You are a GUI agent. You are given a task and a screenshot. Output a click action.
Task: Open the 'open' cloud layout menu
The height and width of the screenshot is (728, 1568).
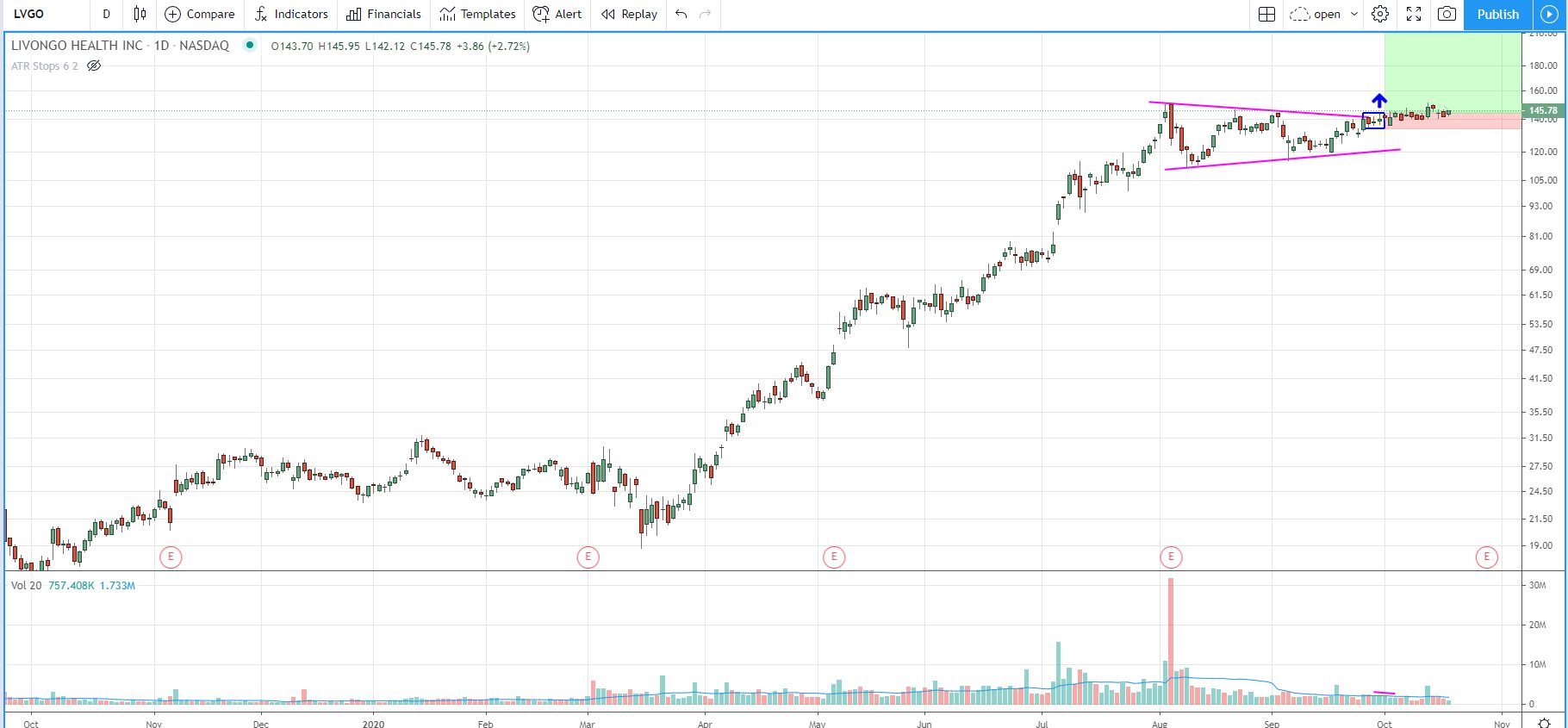click(x=1323, y=14)
